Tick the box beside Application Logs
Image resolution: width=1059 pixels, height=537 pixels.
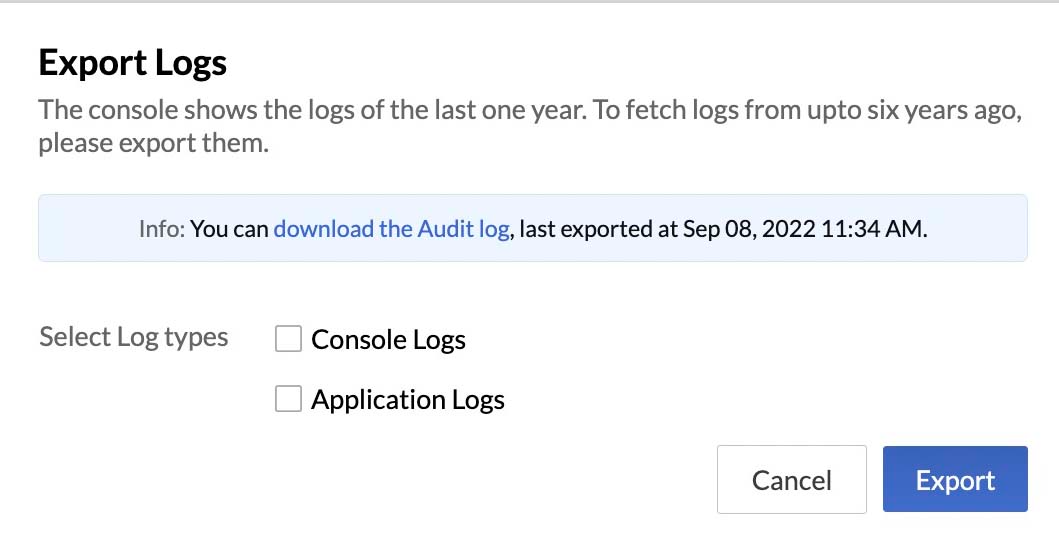(x=288, y=399)
